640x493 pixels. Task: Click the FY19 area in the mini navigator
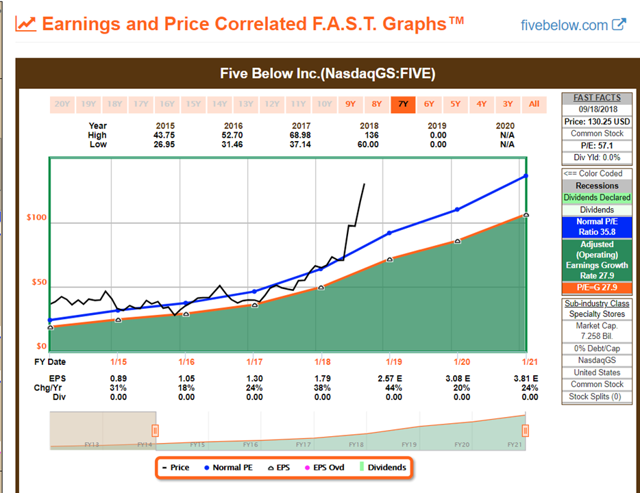point(409,444)
